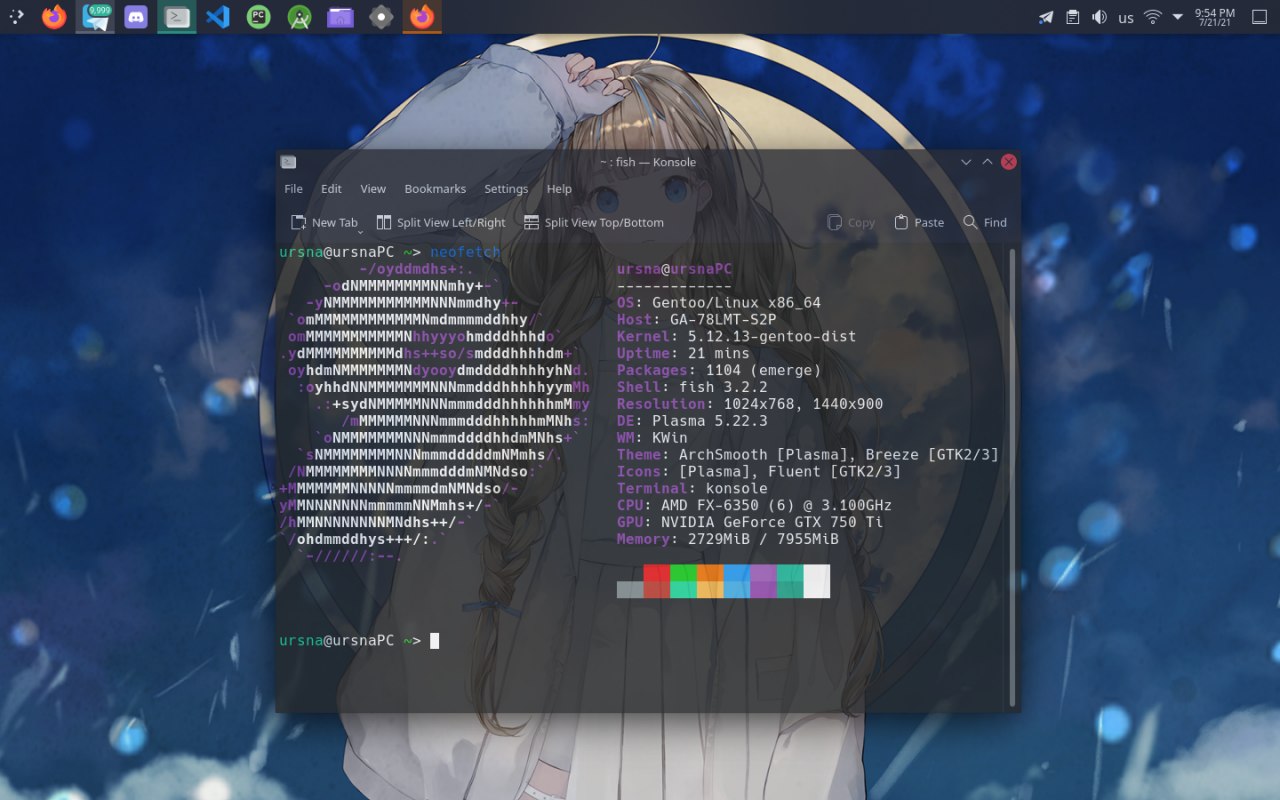
Task: Launch pinned Firefox beside the application launcher
Action: (54, 17)
